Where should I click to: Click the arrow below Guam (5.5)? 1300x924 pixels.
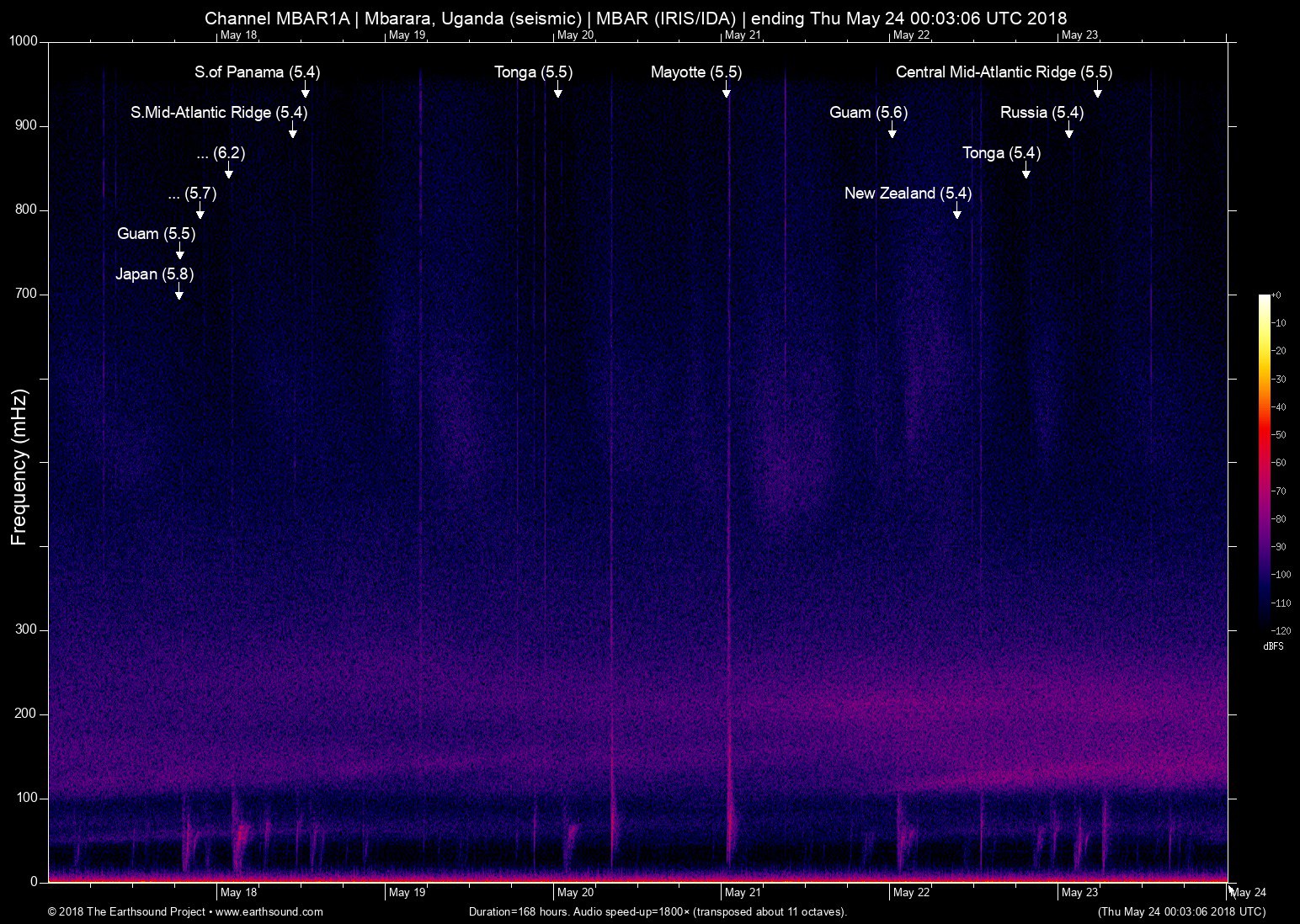pyautogui.click(x=179, y=252)
